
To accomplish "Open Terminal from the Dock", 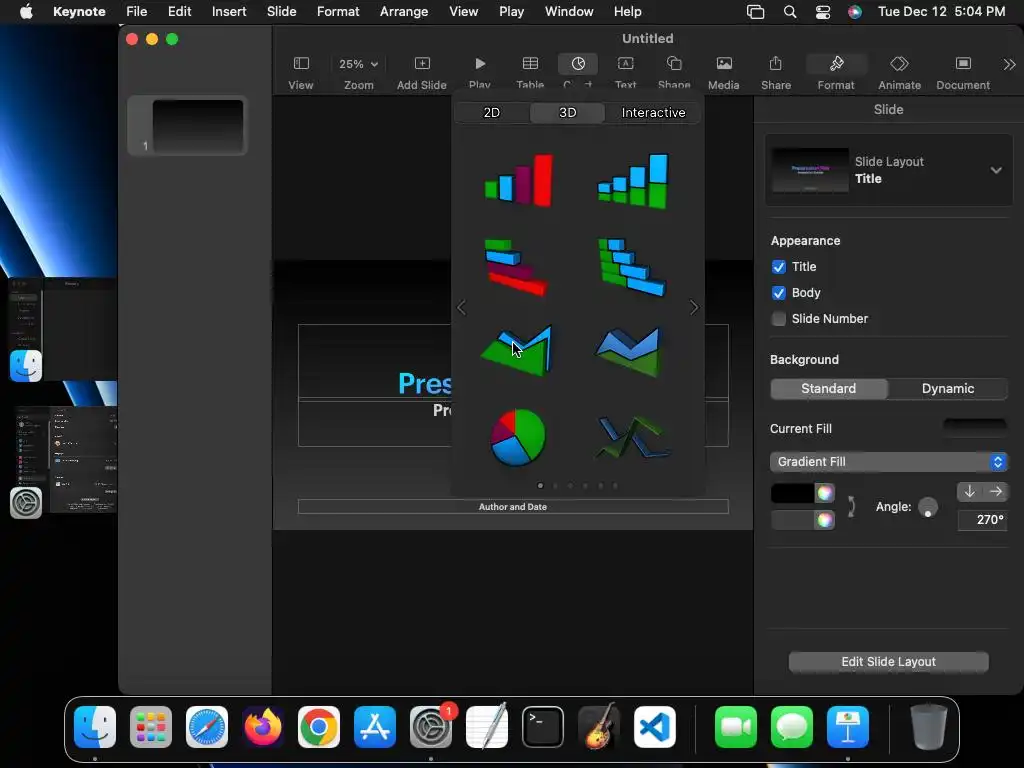I will point(543,727).
